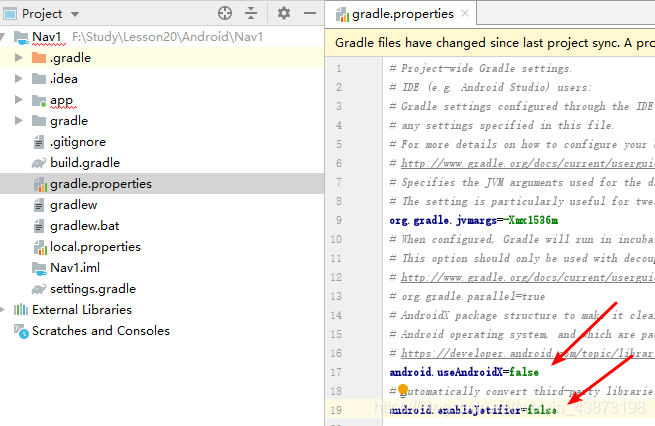Viewport: 655px width, 426px height.
Task: Open gradlew.bat file
Action: 84,226
